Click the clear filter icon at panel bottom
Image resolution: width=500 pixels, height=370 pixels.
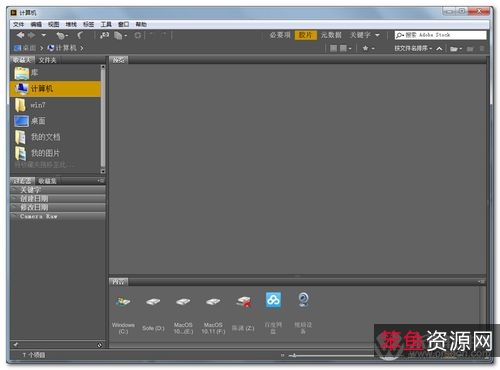[99, 345]
